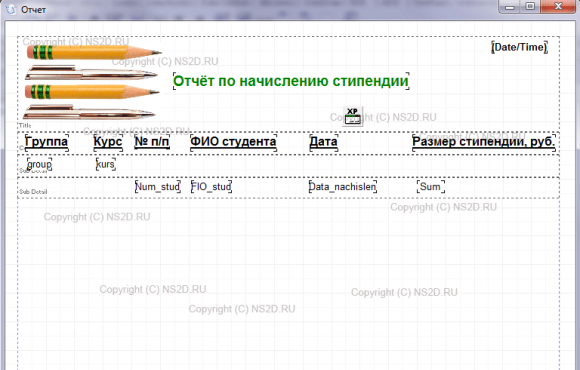Viewport: 580px width, 370px height.
Task: Select the № п/п header label
Action: (x=152, y=142)
